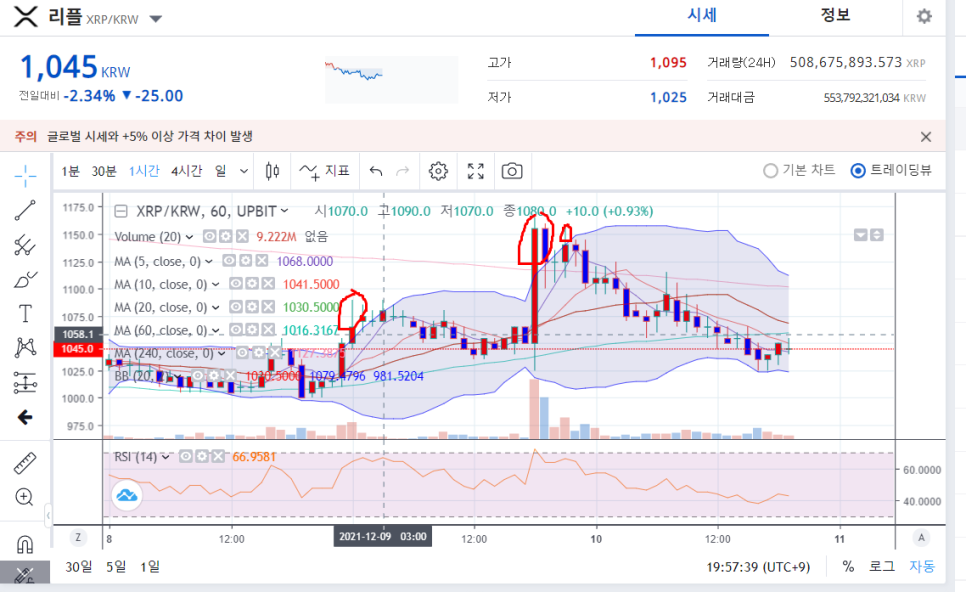Viewport: 966px width, 592px height.
Task: Open the 리플 XRP/KRW market dropdown arrow
Action: (x=156, y=19)
